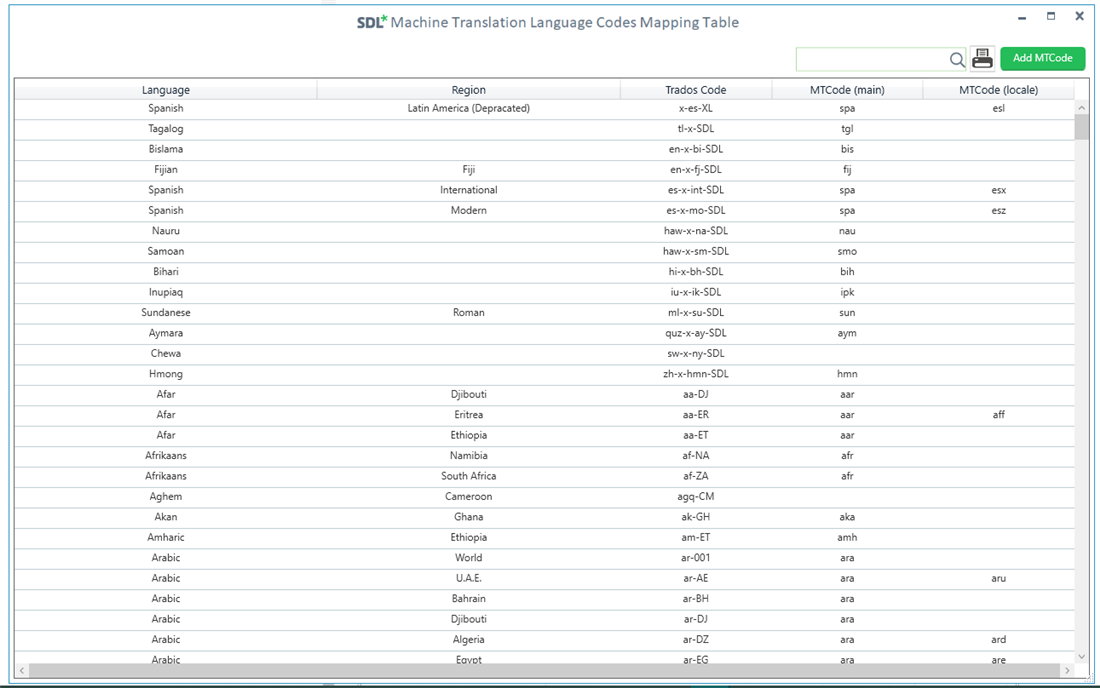Click the 'Bahrain' region cell
This screenshot has width=1100, height=688.
click(x=469, y=598)
